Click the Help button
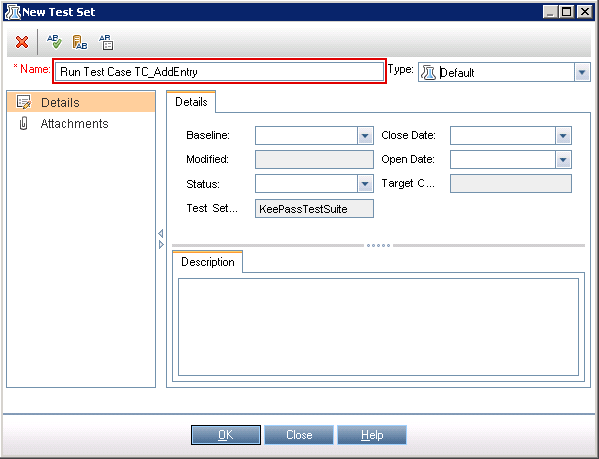The image size is (599, 459). [372, 435]
